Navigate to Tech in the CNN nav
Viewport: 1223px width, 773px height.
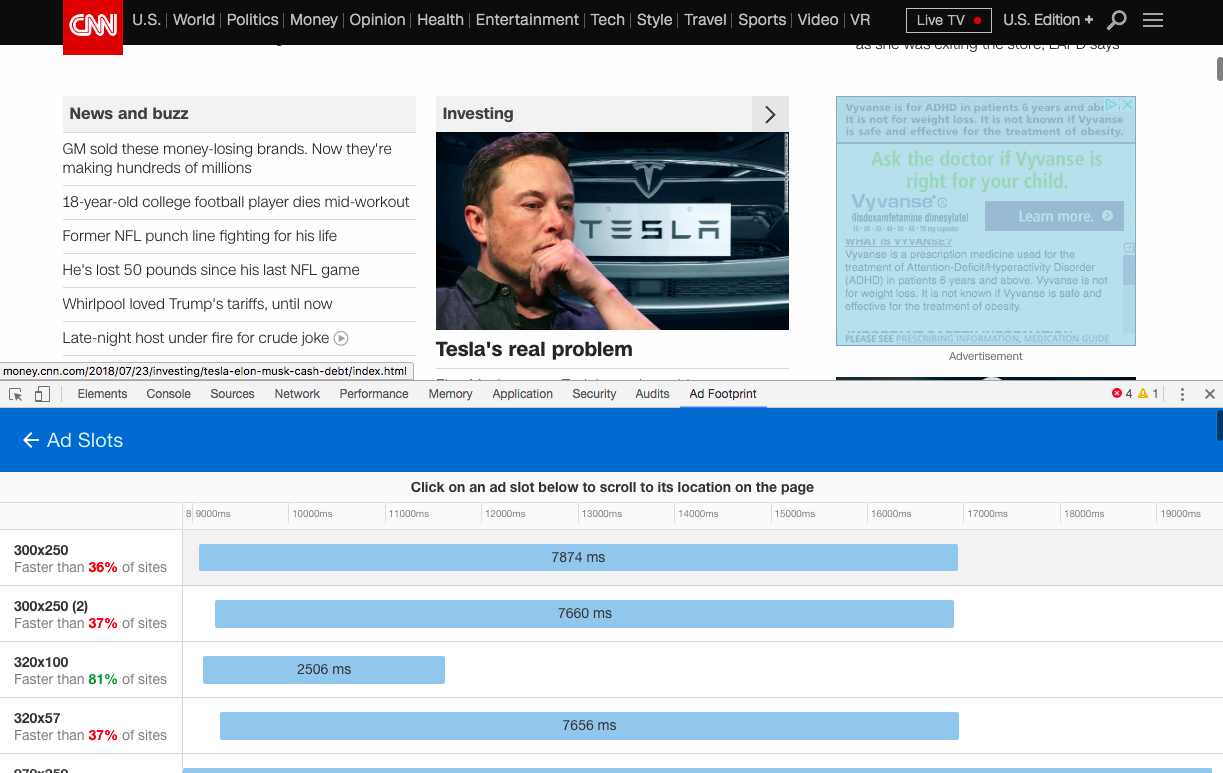[607, 20]
